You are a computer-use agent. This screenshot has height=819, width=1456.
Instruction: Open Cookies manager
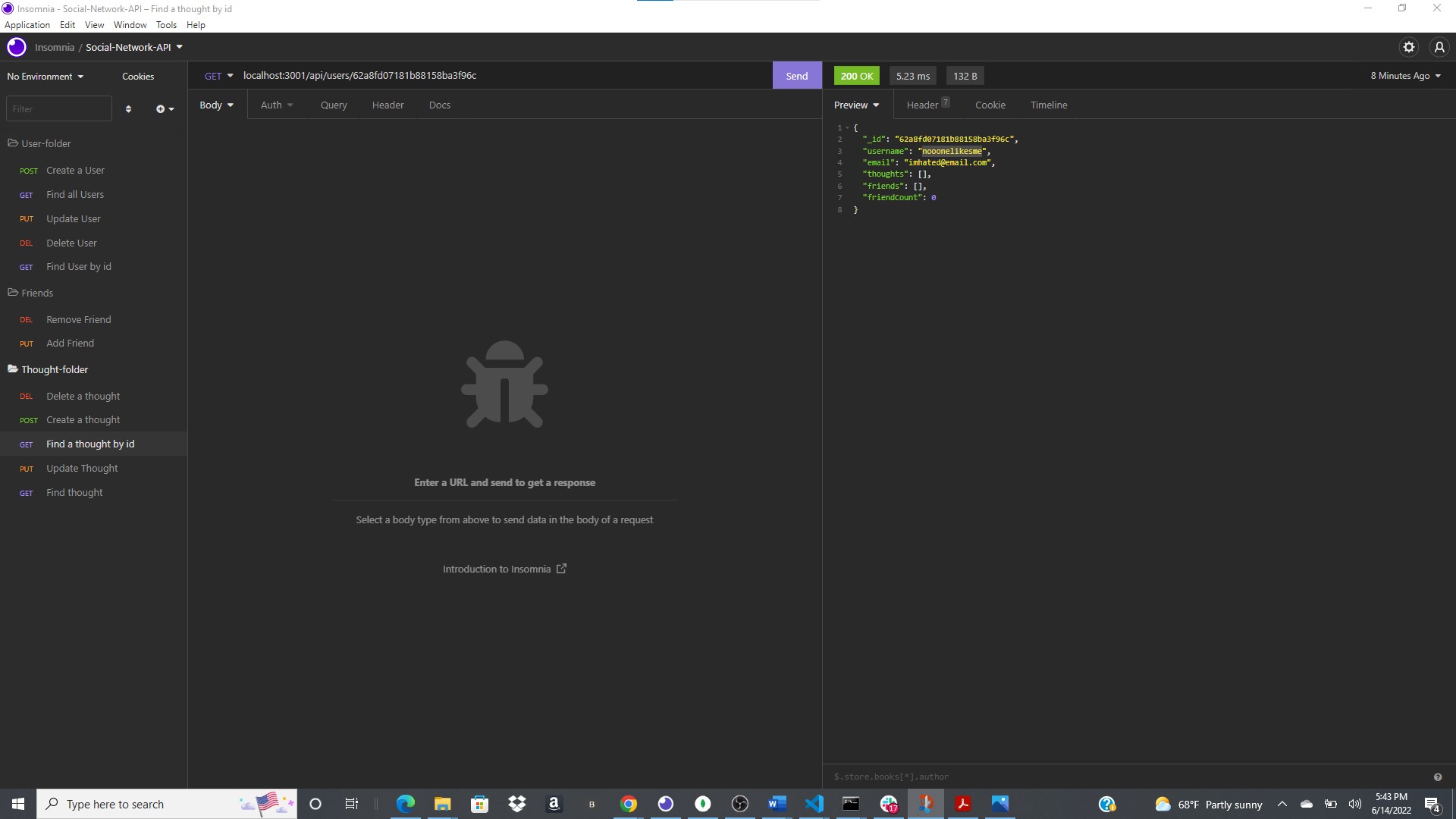(x=137, y=76)
